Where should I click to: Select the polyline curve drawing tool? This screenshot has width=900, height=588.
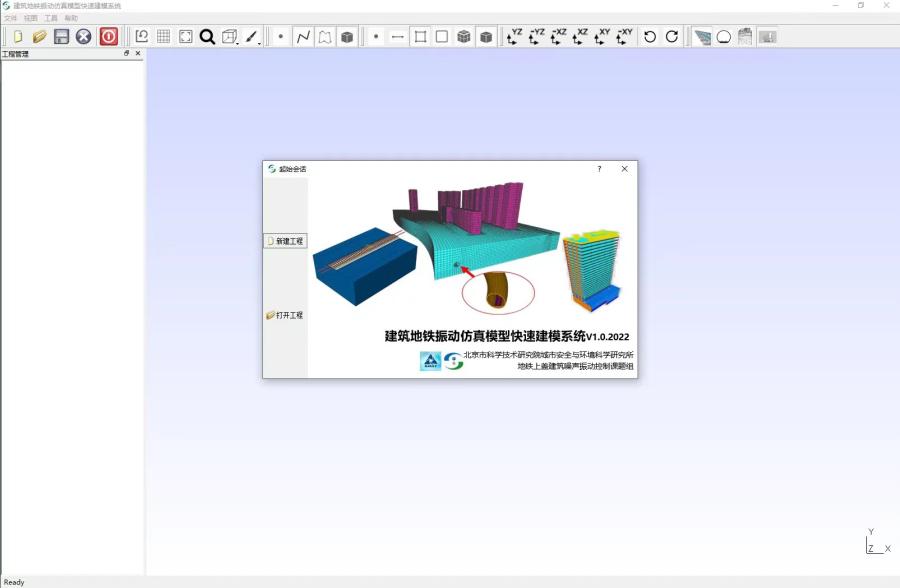coord(303,37)
